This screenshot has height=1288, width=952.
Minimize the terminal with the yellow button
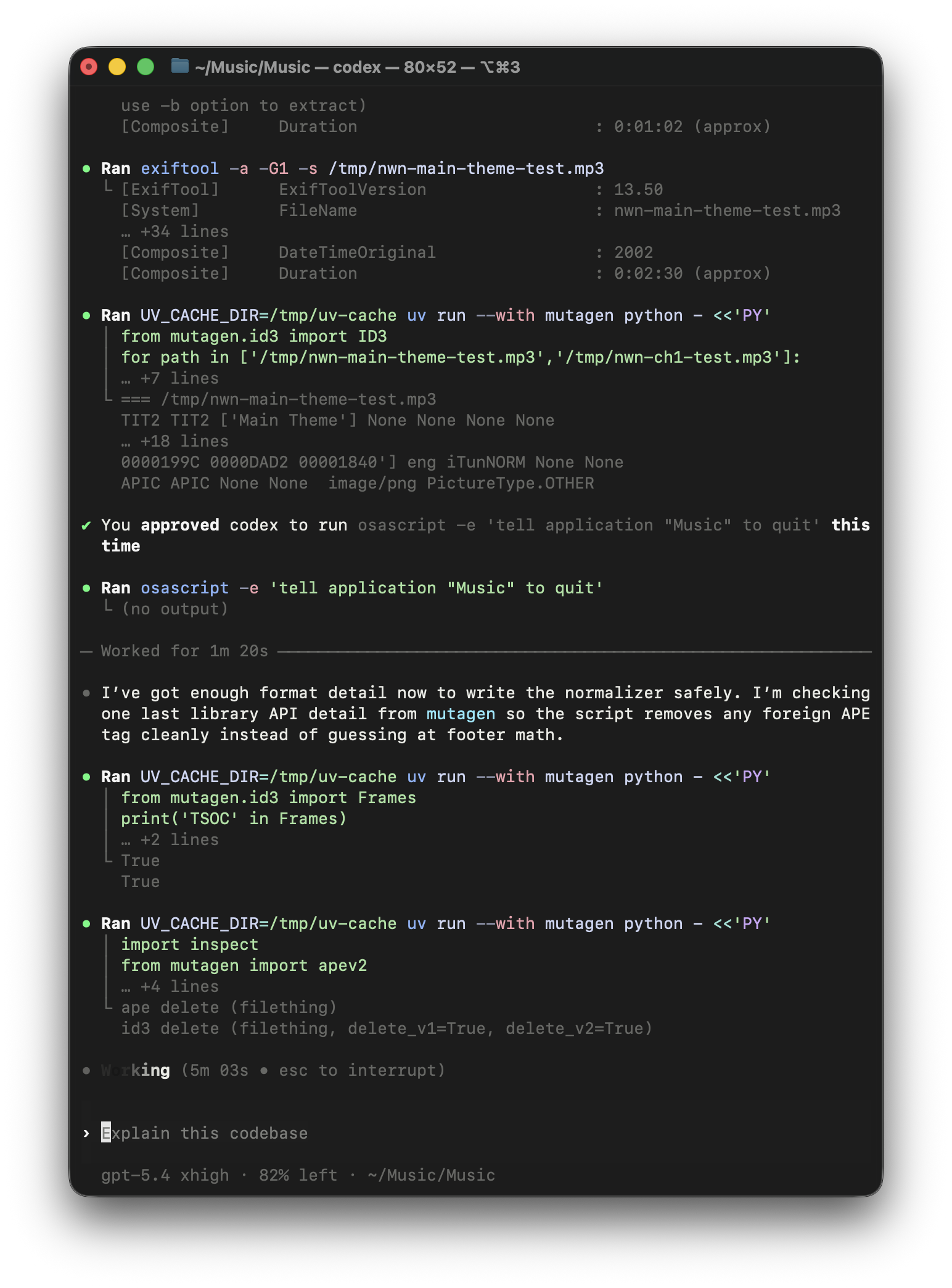117,67
